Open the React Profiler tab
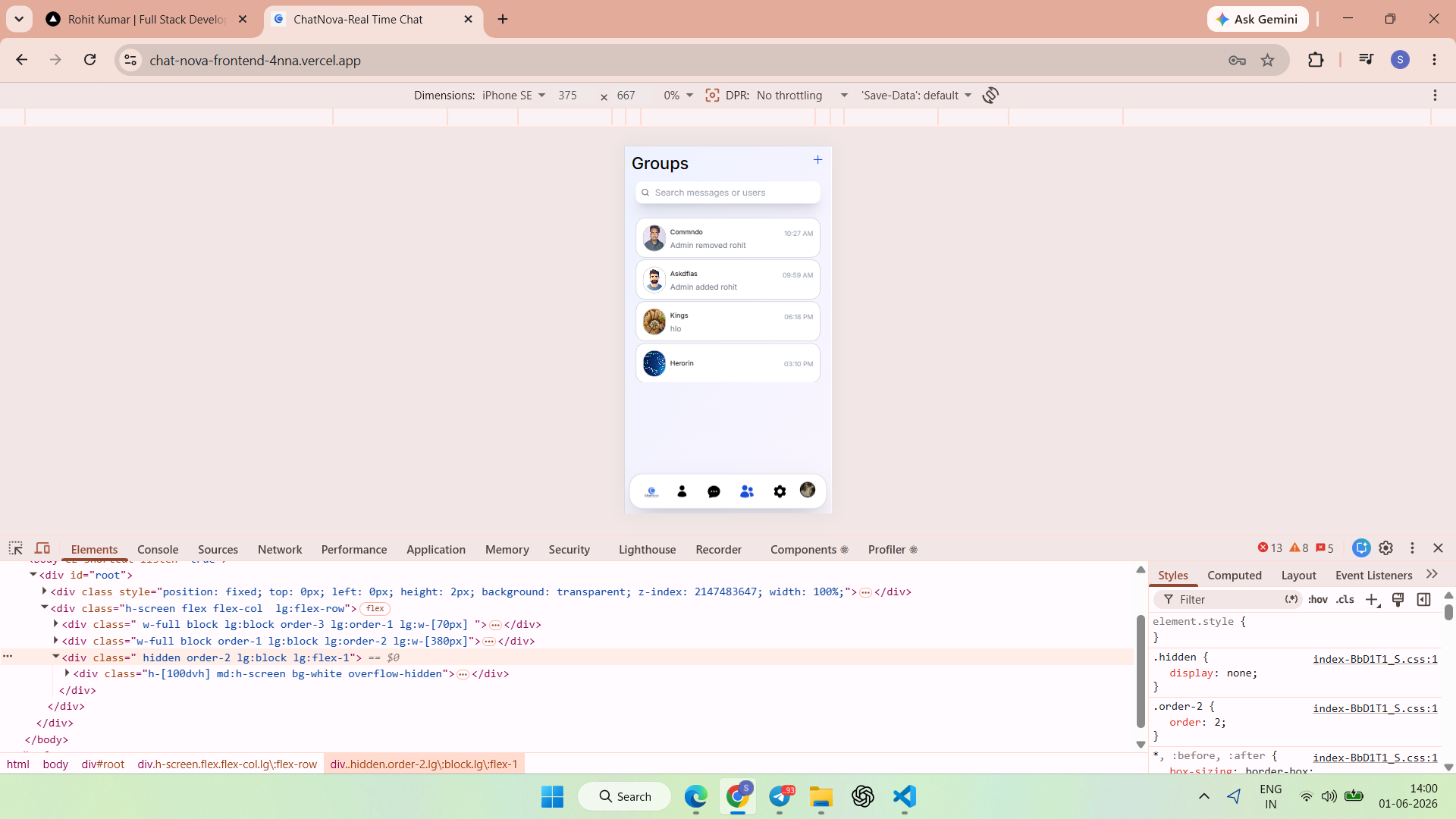The height and width of the screenshot is (819, 1456). tap(893, 549)
